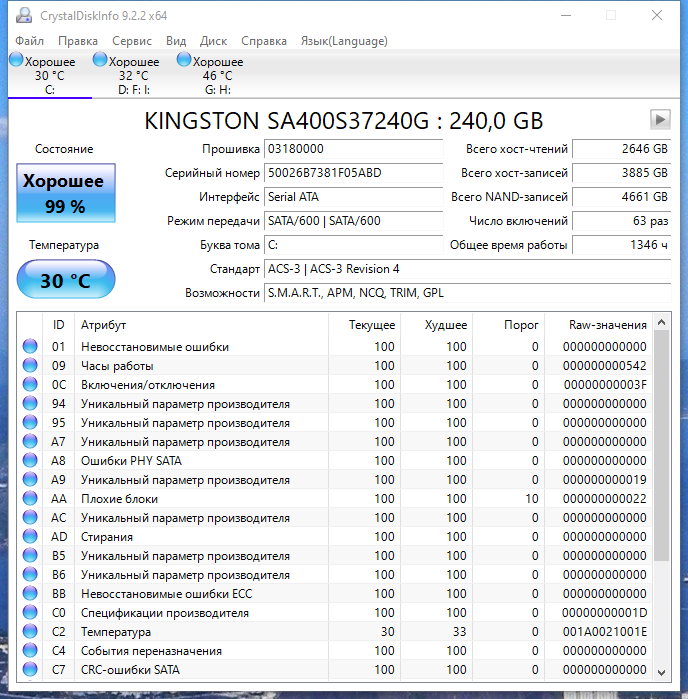Click the Атрибут column header
This screenshot has height=699, width=688.
(x=103, y=325)
